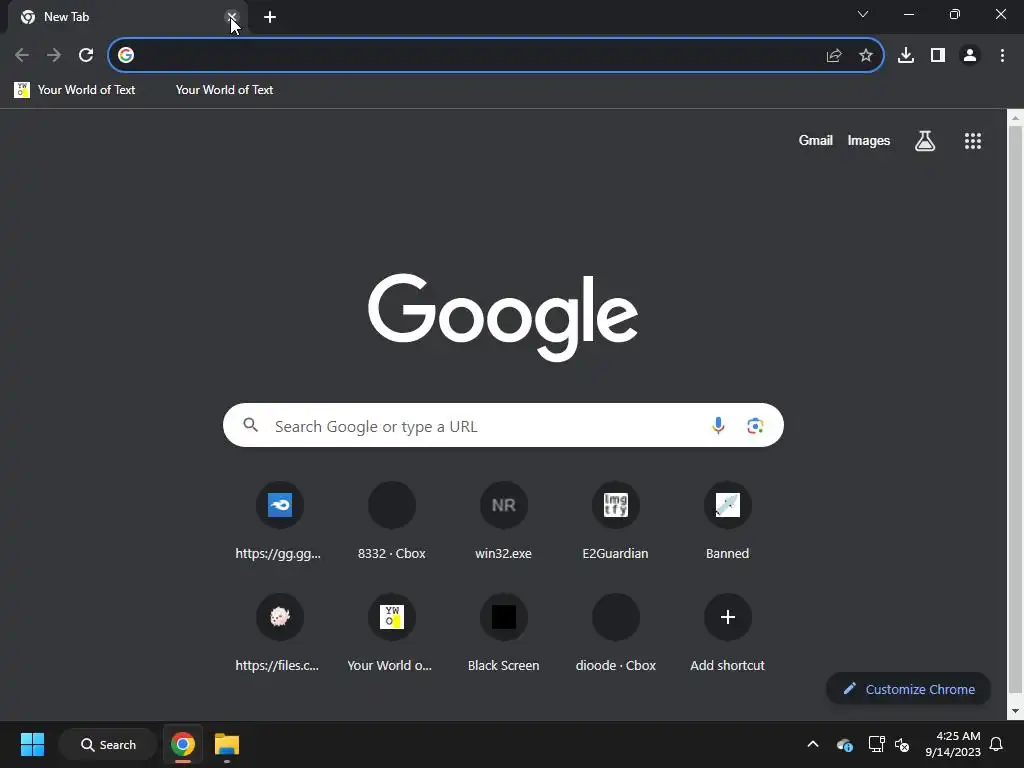Image resolution: width=1024 pixels, height=768 pixels.
Task: Open the win32.exe shortcut
Action: 504,521
